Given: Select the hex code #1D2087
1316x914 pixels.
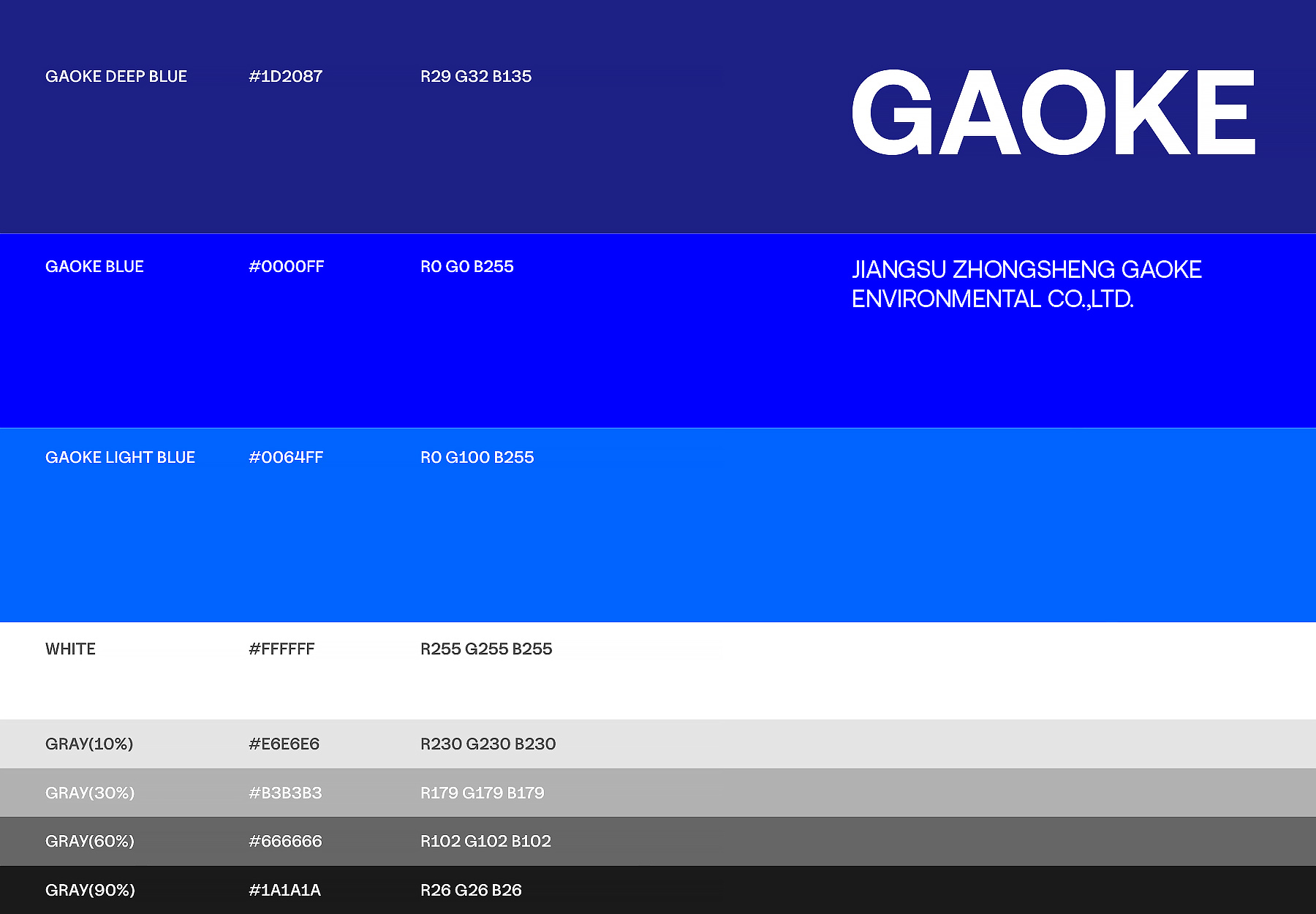Looking at the screenshot, I should pyautogui.click(x=286, y=76).
